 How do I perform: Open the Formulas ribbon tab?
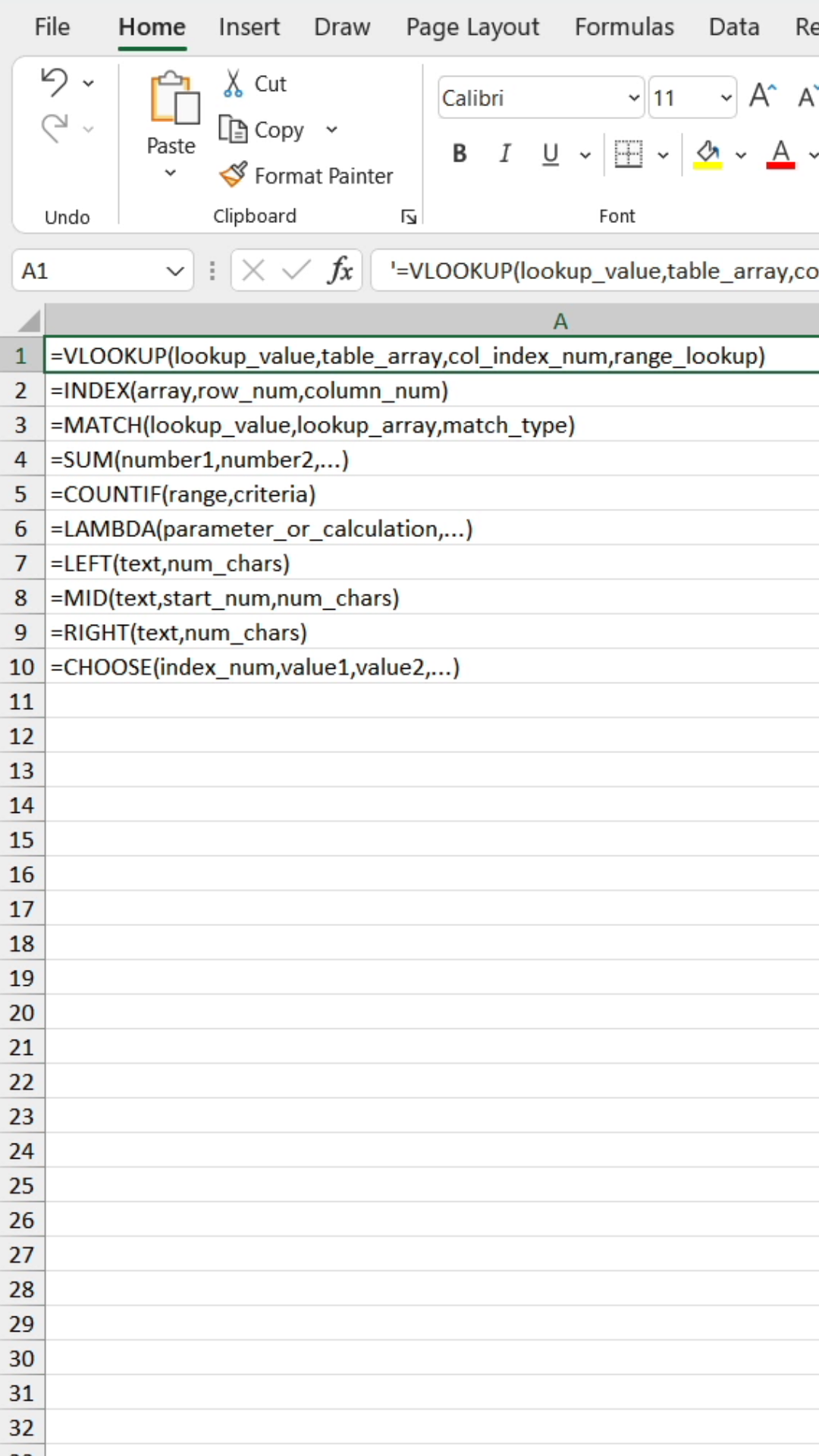(x=623, y=27)
